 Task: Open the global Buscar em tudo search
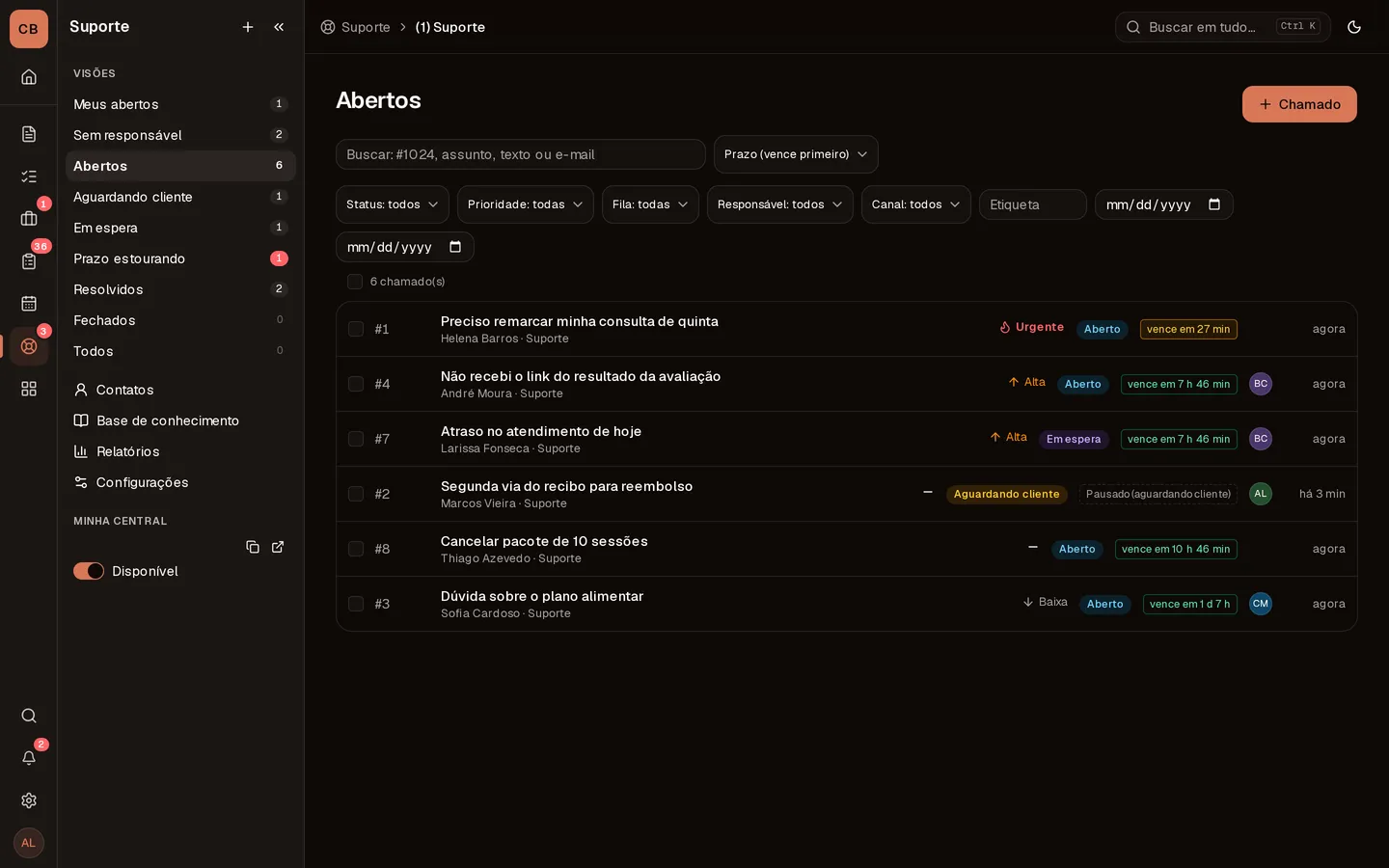click(1223, 27)
